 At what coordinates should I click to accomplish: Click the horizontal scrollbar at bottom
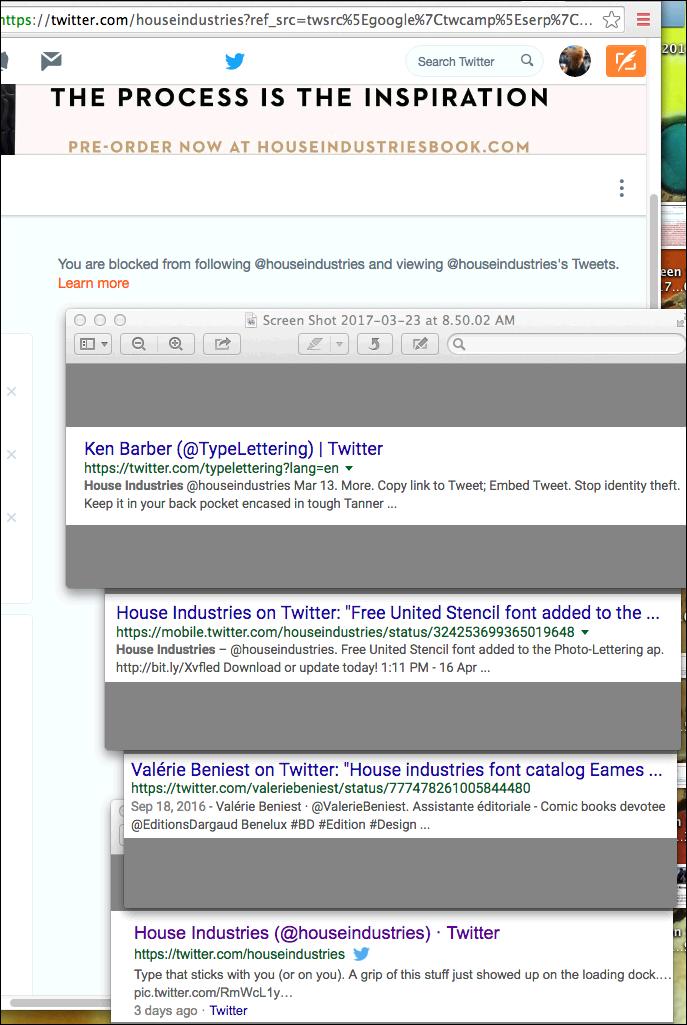click(60, 1002)
